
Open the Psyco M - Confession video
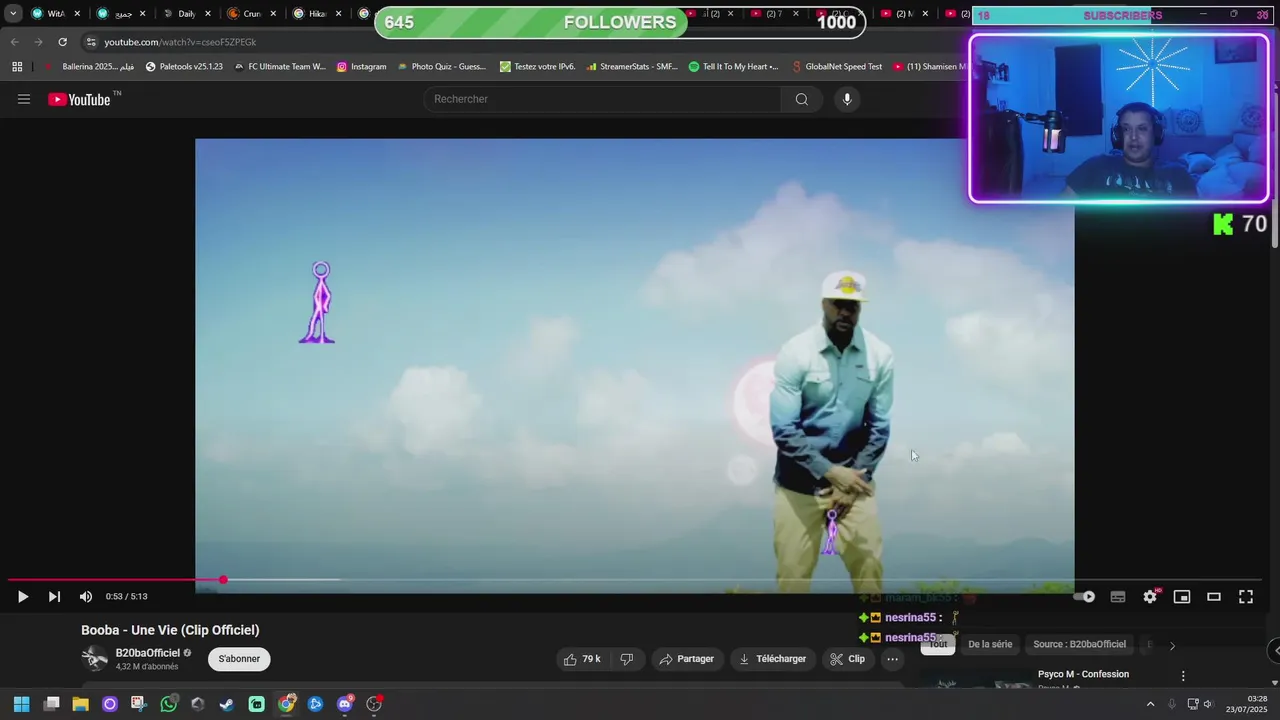(x=1083, y=674)
